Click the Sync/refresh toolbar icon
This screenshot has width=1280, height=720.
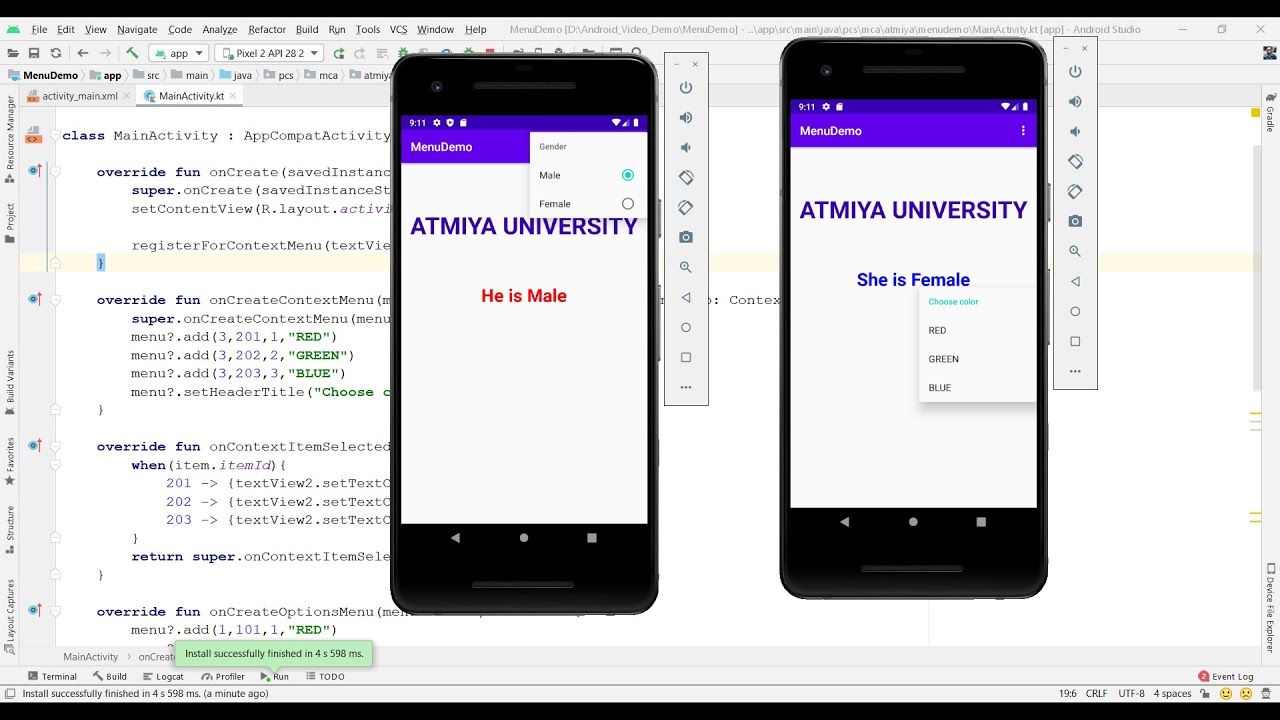pos(56,53)
